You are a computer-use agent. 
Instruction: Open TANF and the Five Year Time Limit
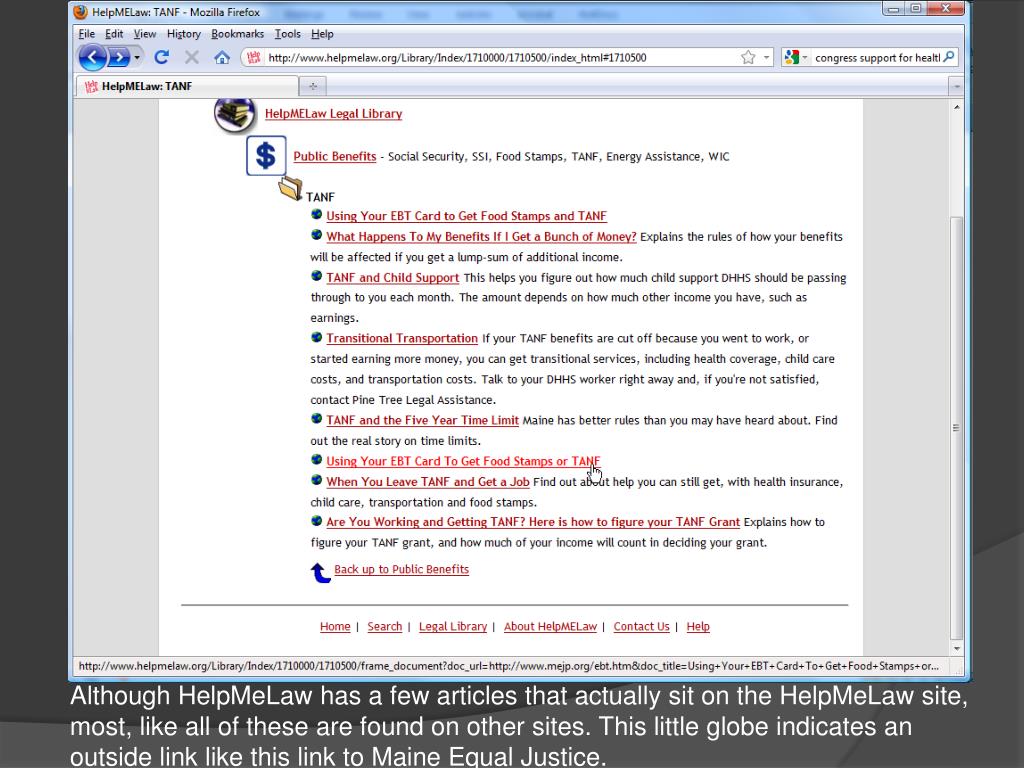coord(423,421)
